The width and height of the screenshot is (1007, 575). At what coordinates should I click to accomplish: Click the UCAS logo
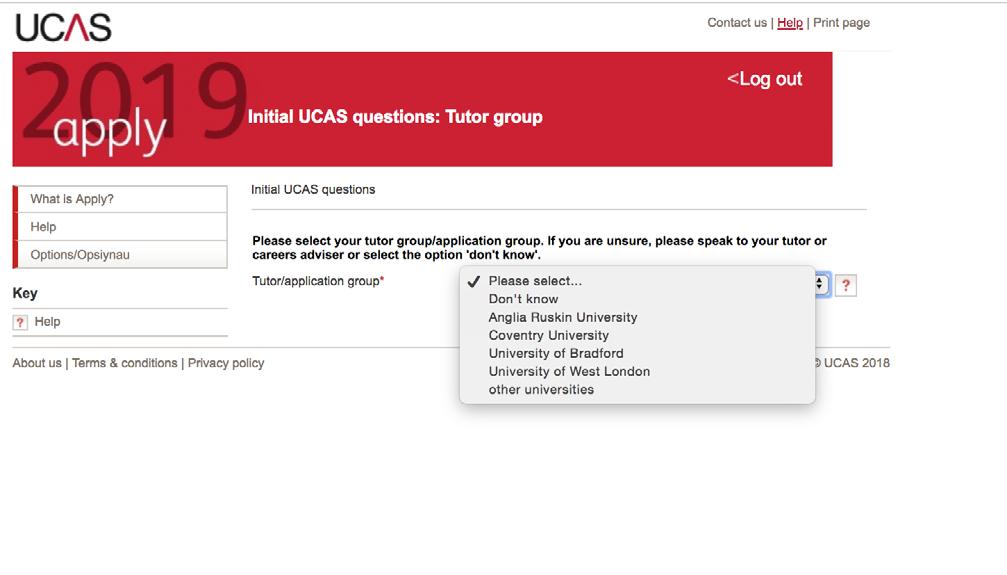64,28
